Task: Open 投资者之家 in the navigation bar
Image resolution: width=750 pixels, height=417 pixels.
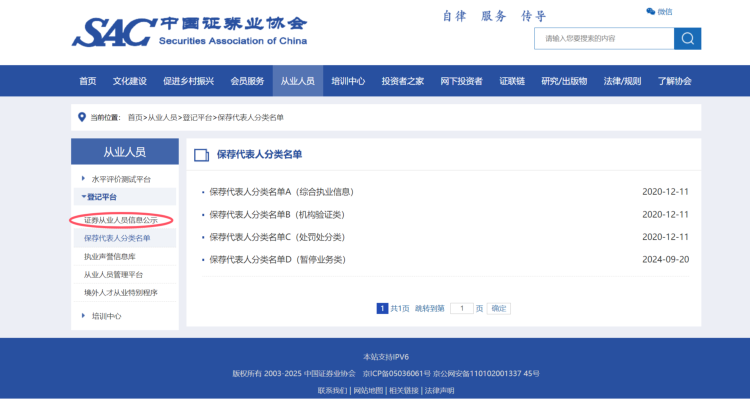Action: click(x=402, y=81)
